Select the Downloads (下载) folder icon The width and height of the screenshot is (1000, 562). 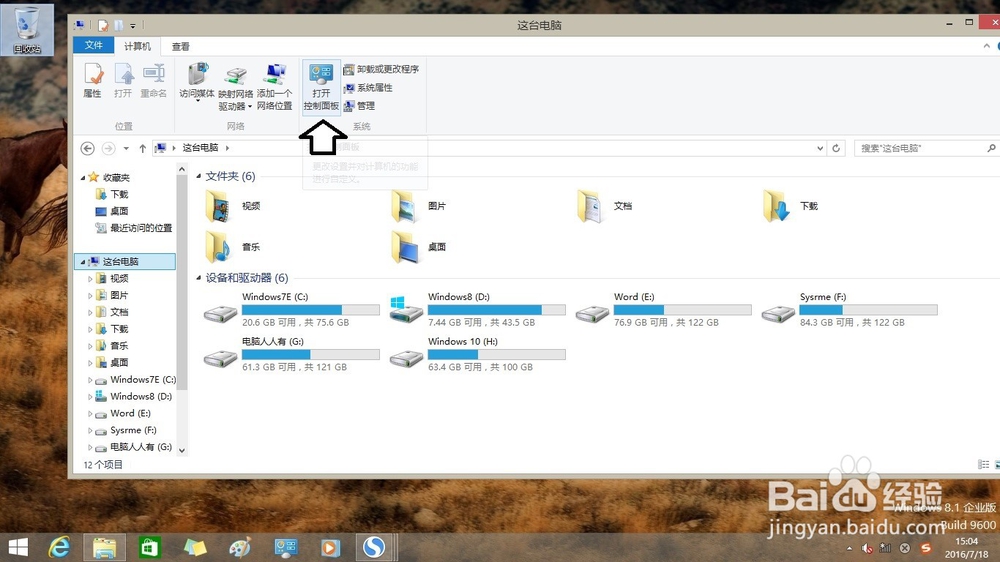[x=776, y=206]
